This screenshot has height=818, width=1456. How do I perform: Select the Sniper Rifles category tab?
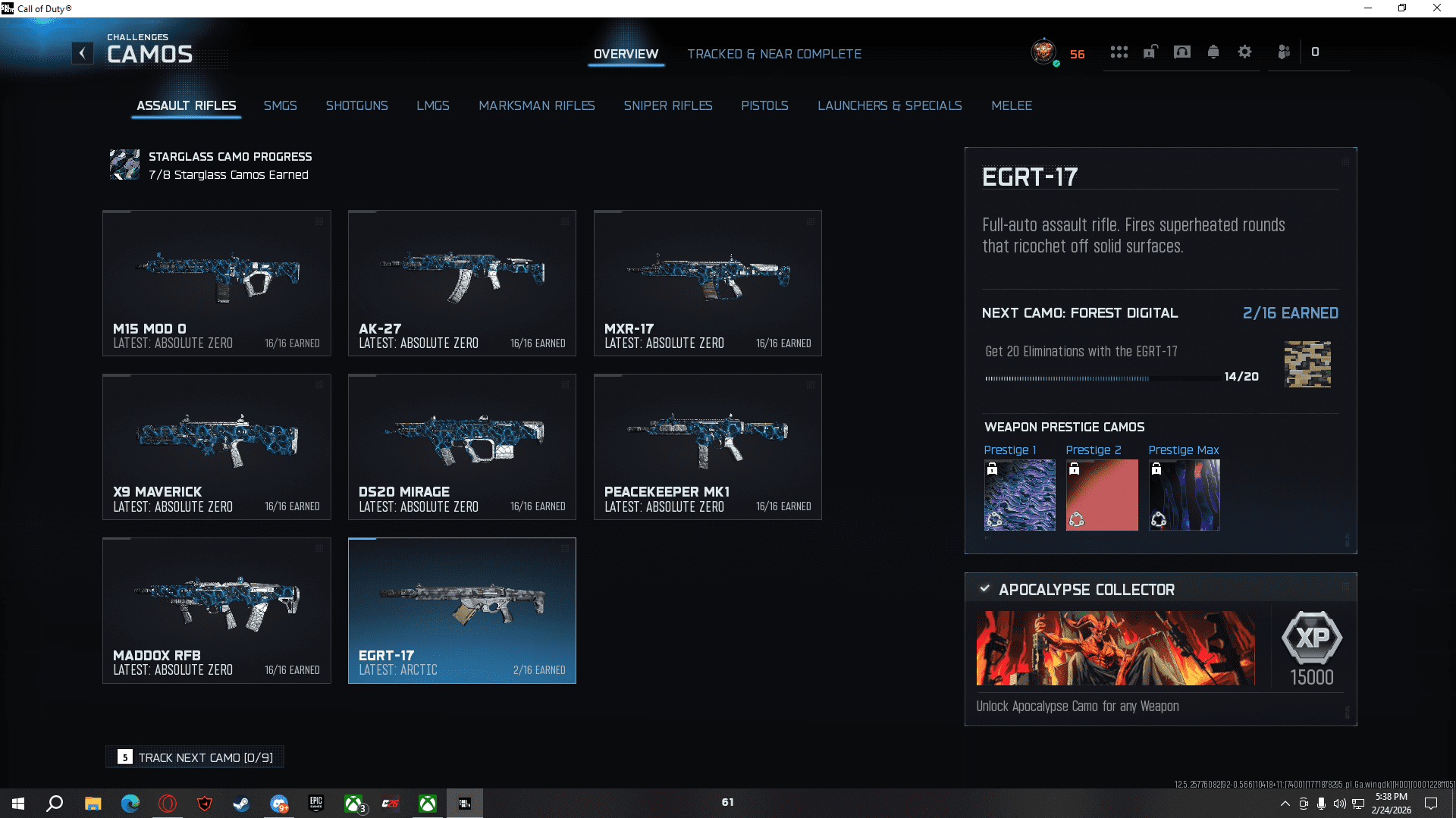tap(667, 105)
